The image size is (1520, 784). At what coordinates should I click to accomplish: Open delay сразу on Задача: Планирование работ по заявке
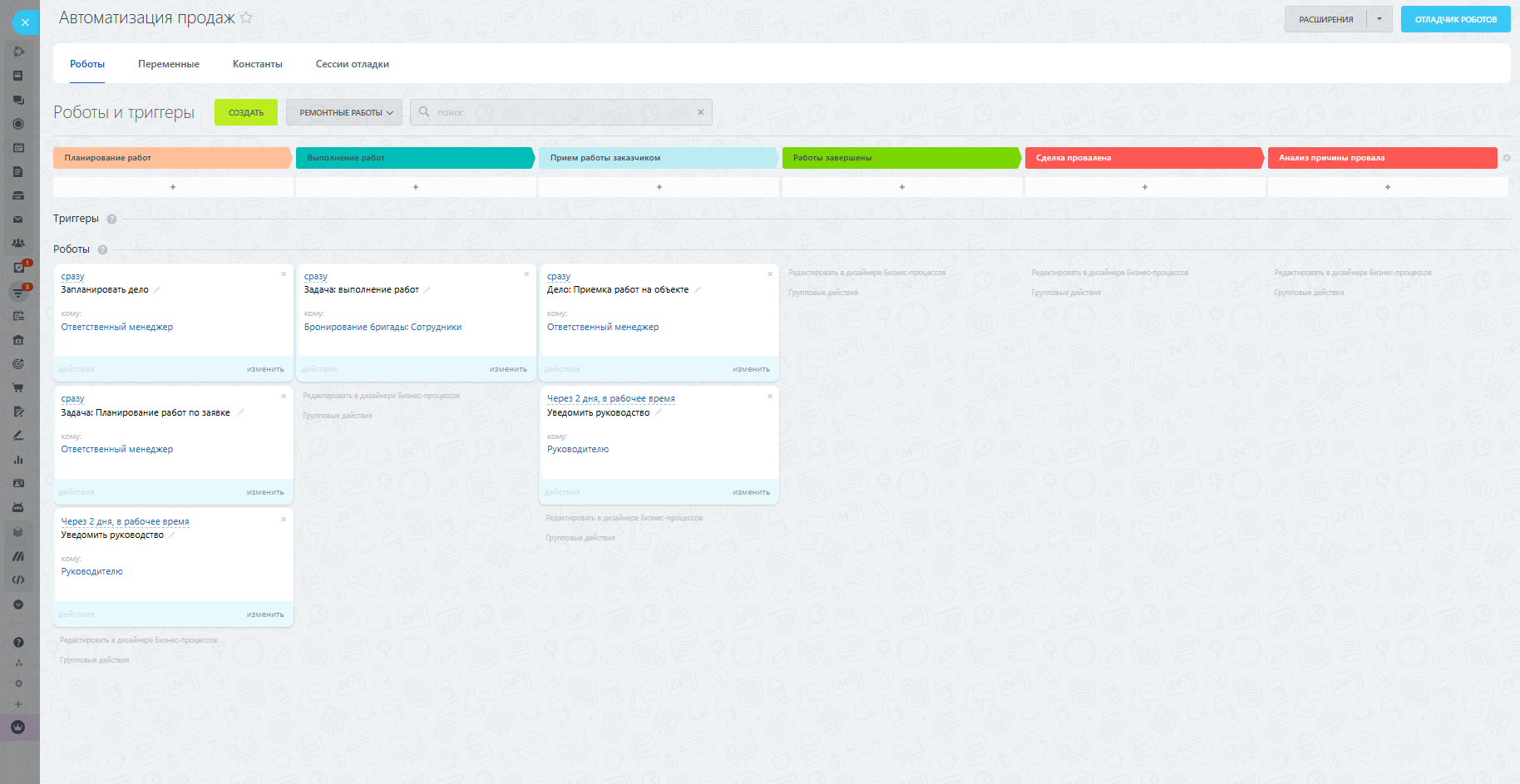click(x=72, y=399)
